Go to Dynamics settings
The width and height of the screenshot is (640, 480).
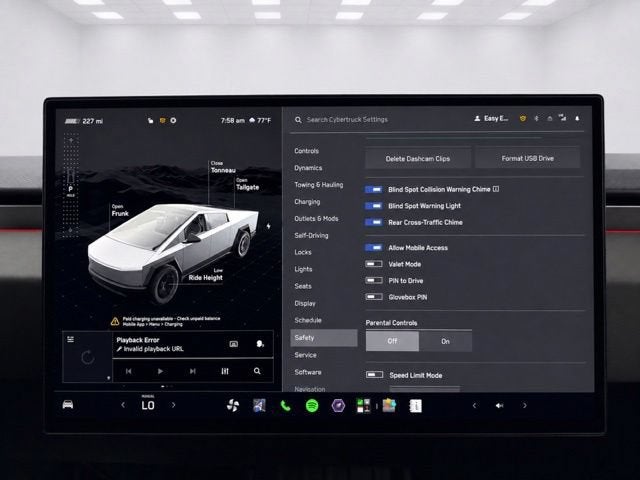tap(308, 168)
